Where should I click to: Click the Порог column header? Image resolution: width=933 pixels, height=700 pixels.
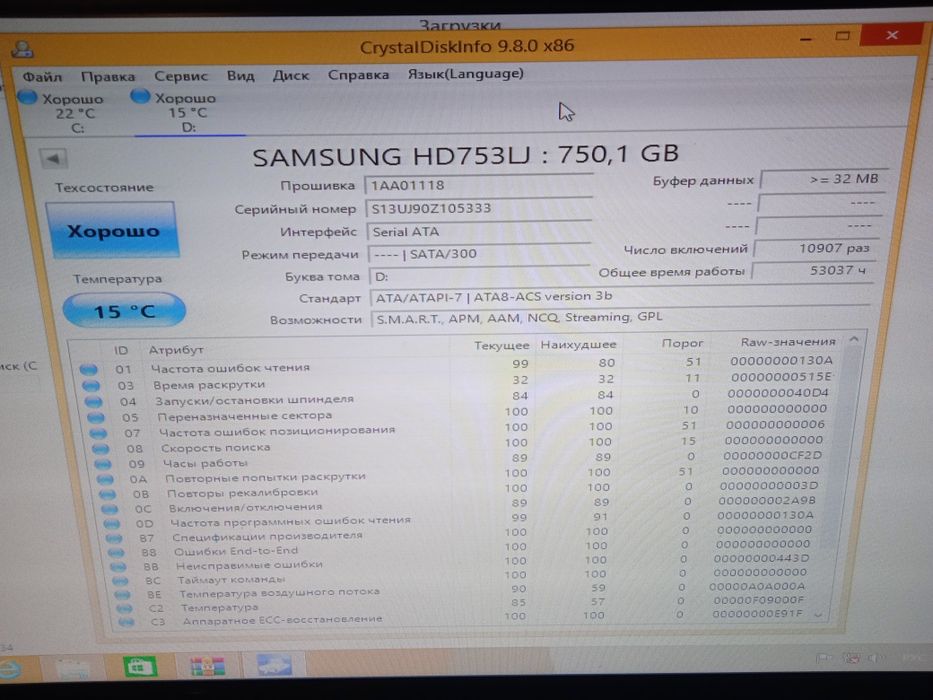click(x=682, y=343)
